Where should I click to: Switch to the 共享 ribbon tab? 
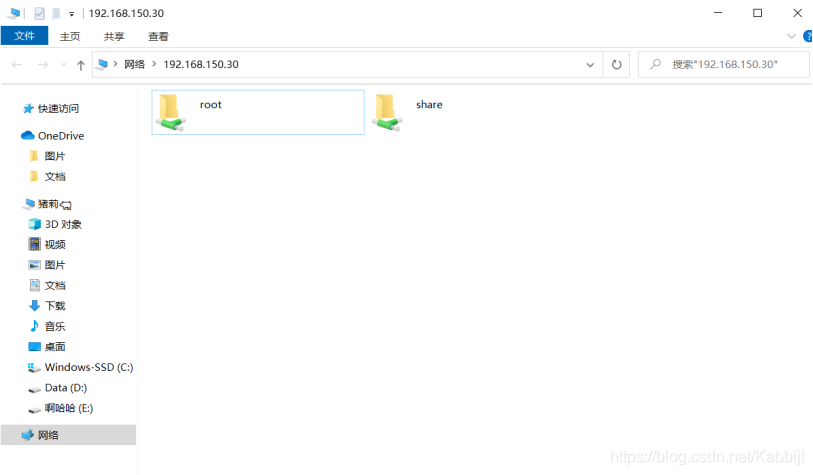tap(114, 36)
